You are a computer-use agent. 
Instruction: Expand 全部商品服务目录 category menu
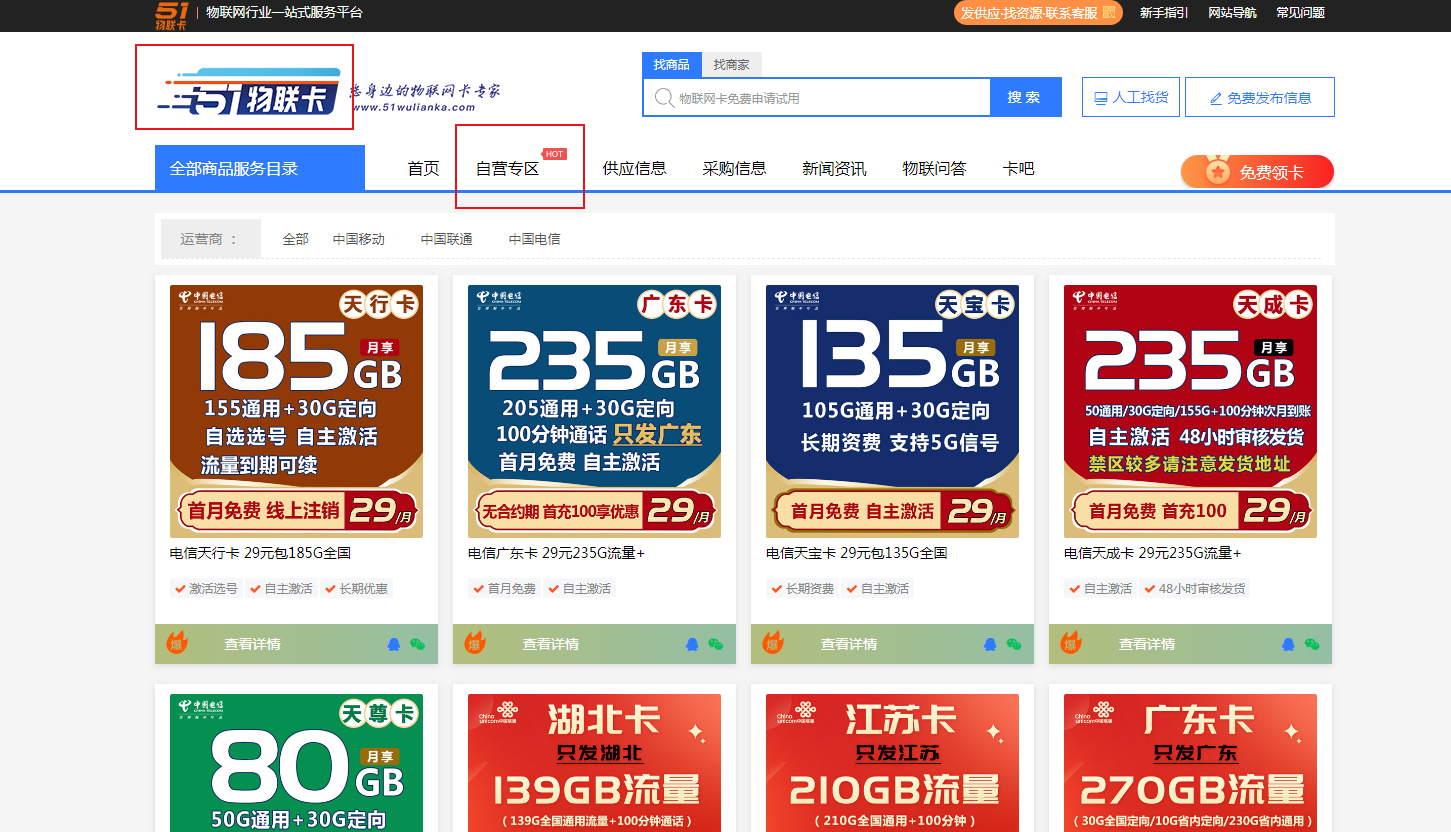[260, 168]
